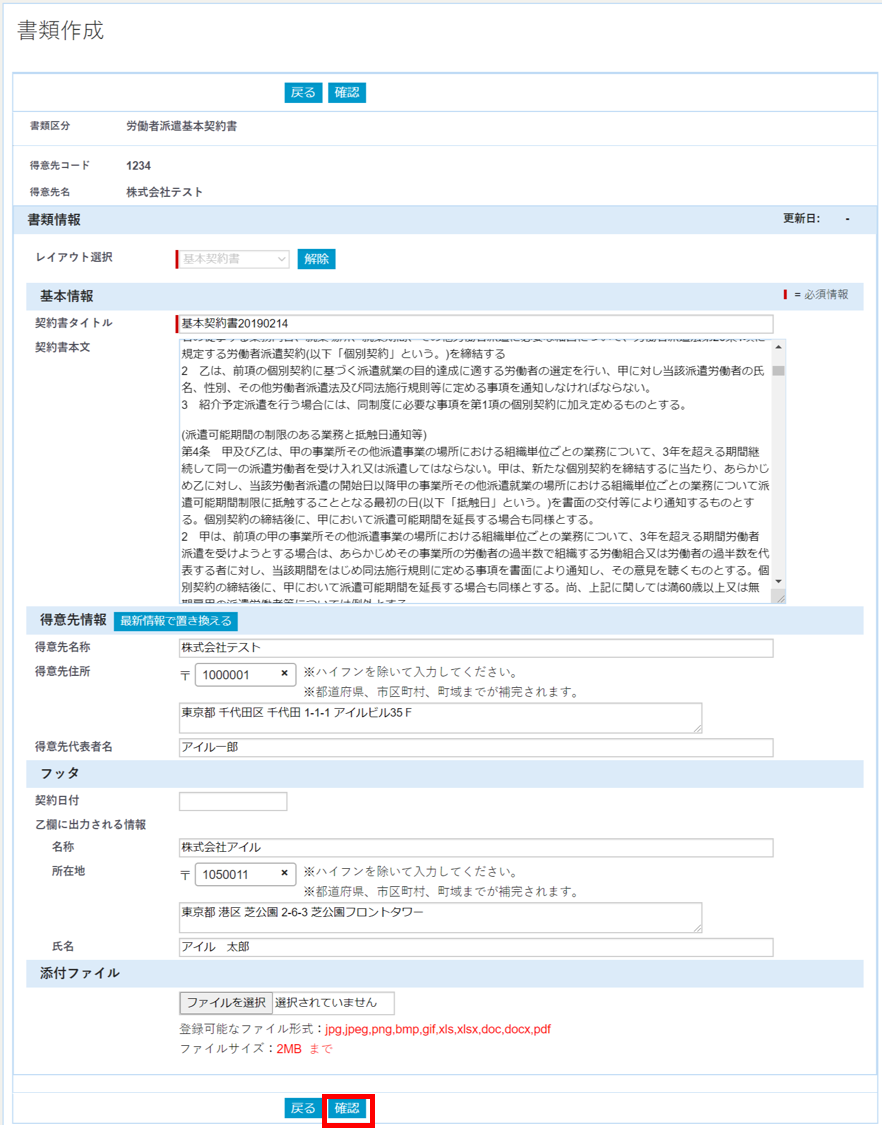
Task: Click the 株式会社テスト 得意先名 value
Action: coord(164,192)
